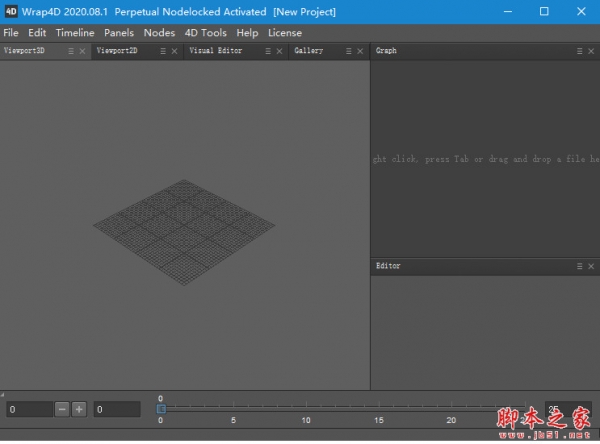The width and height of the screenshot is (600, 444).
Task: Open the 4D Tools menu
Action: [206, 33]
